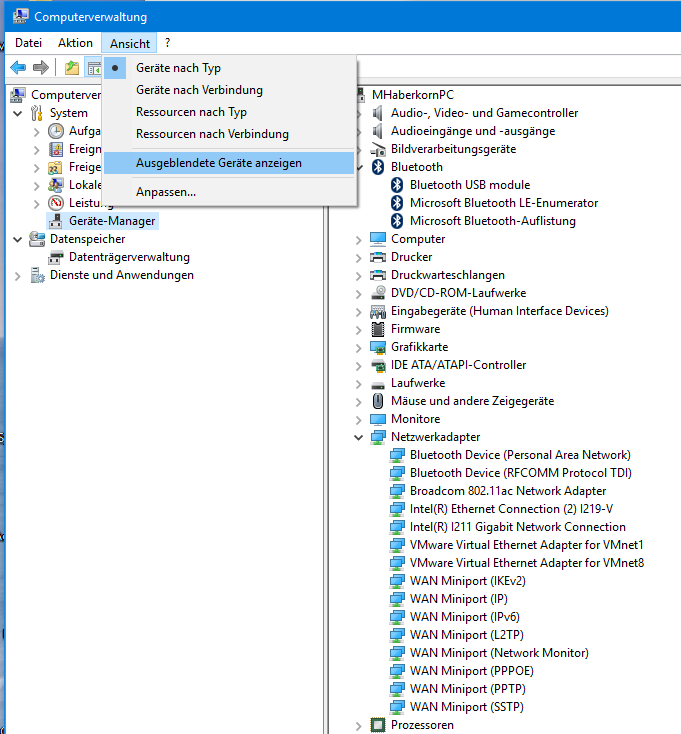Click the Mäuse und andere Zeigegeräte mouse icon

[x=378, y=401]
